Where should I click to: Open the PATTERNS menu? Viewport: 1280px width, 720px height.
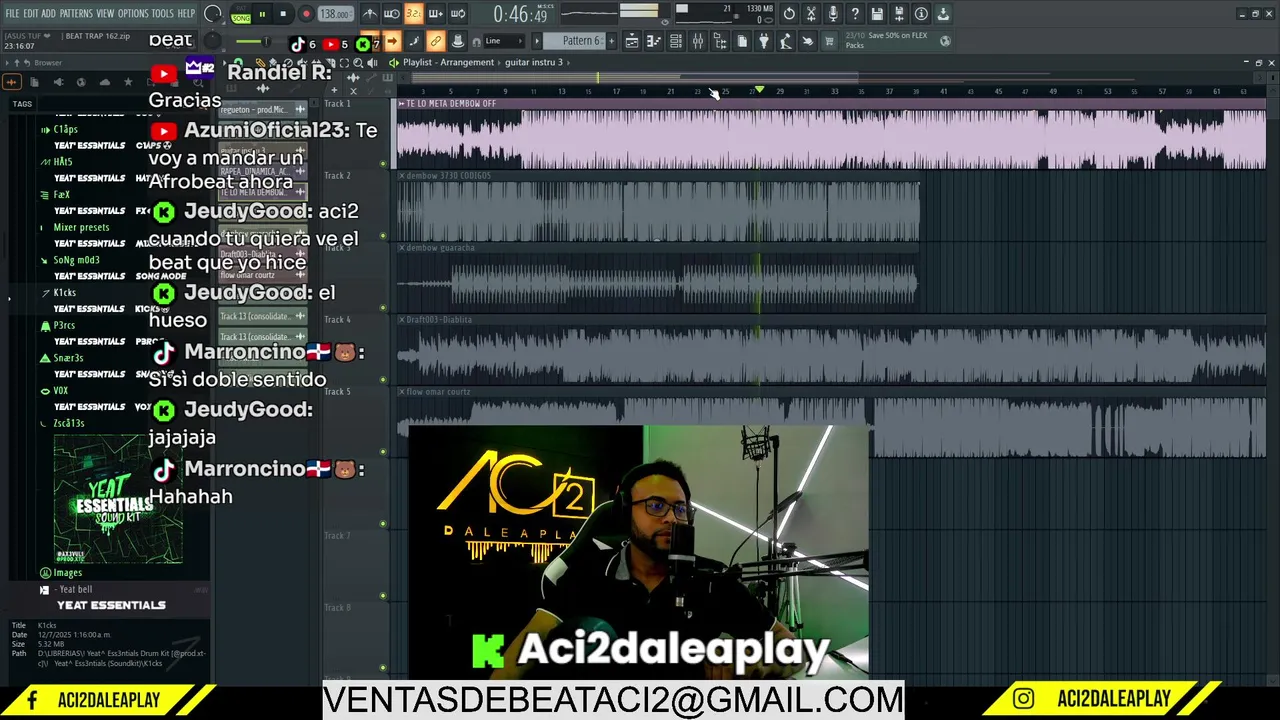pyautogui.click(x=76, y=13)
